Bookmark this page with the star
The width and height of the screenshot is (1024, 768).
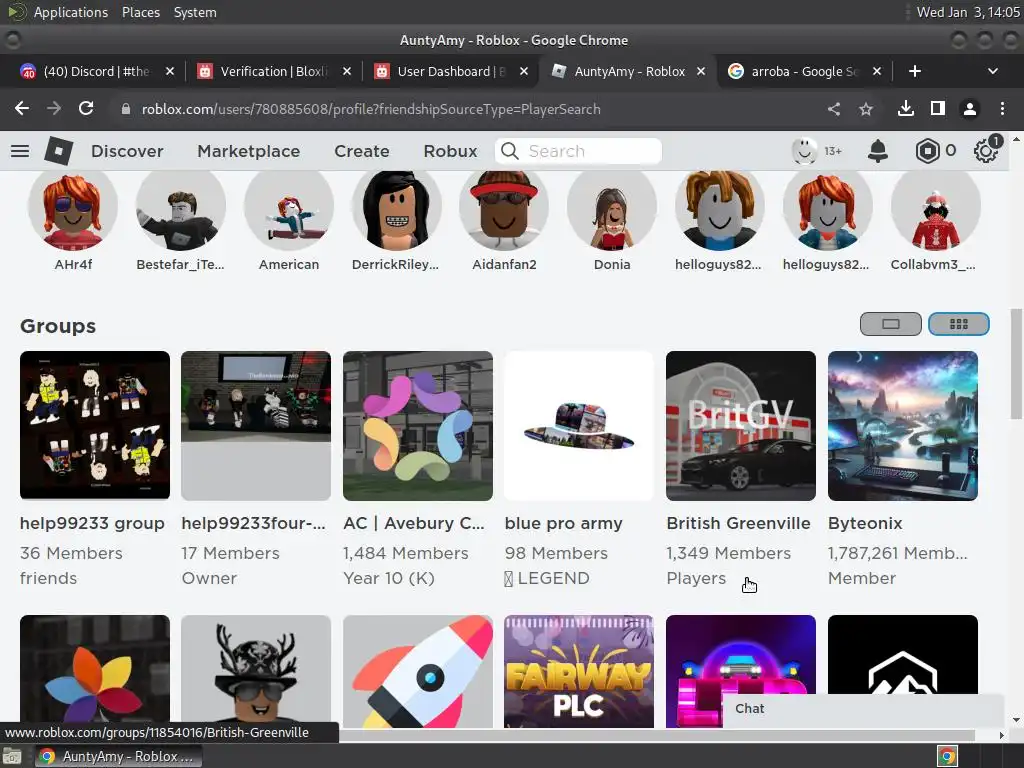point(866,109)
